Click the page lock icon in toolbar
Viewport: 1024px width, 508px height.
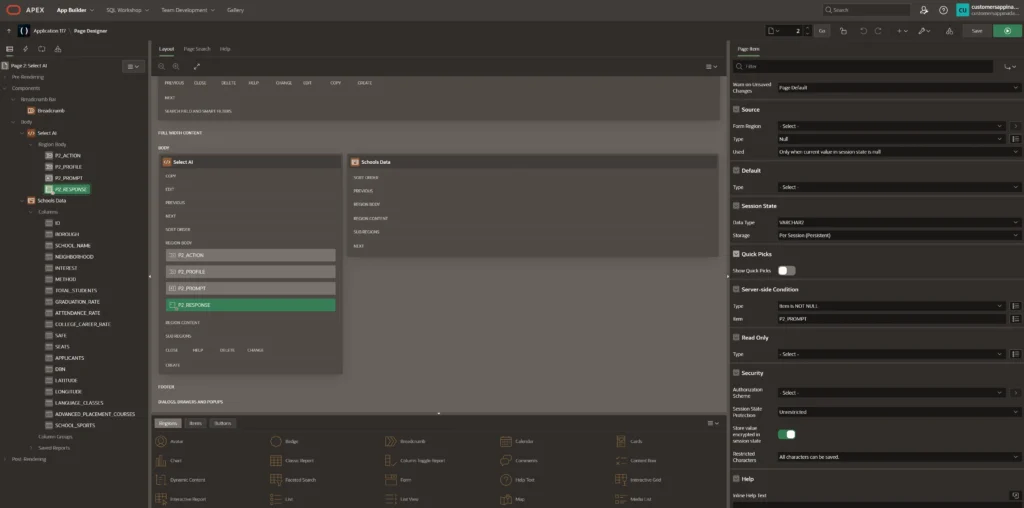842,31
